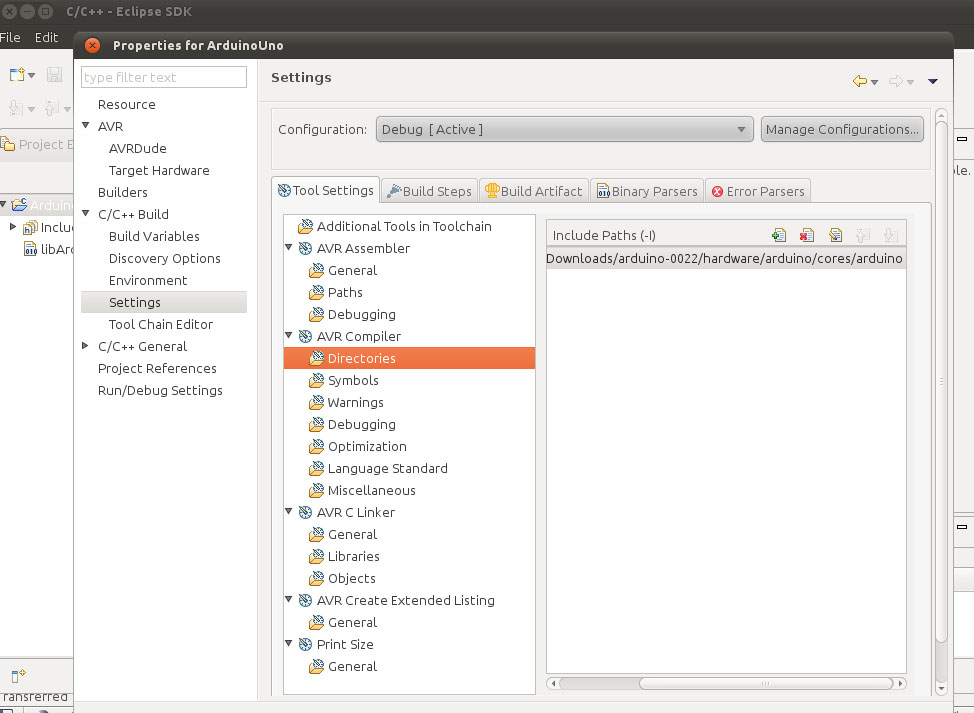Open the Configuration dropdown showing Debug
Image resolution: width=974 pixels, height=713 pixels.
point(564,129)
